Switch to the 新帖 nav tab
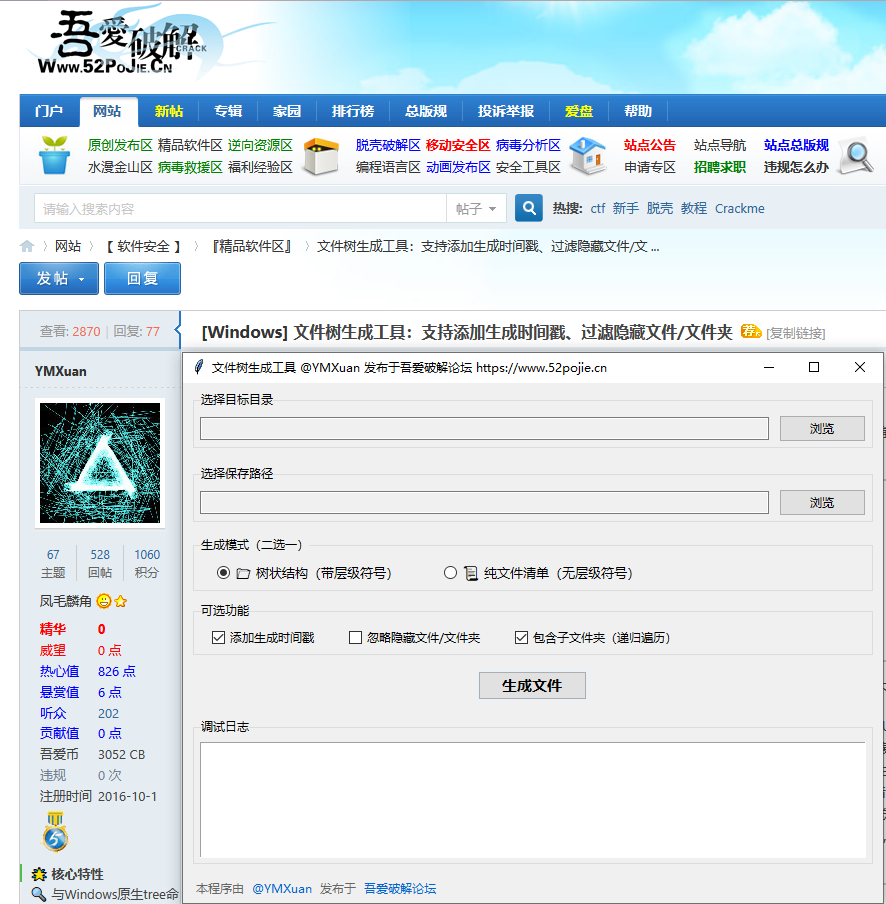The image size is (886, 904). 169,111
